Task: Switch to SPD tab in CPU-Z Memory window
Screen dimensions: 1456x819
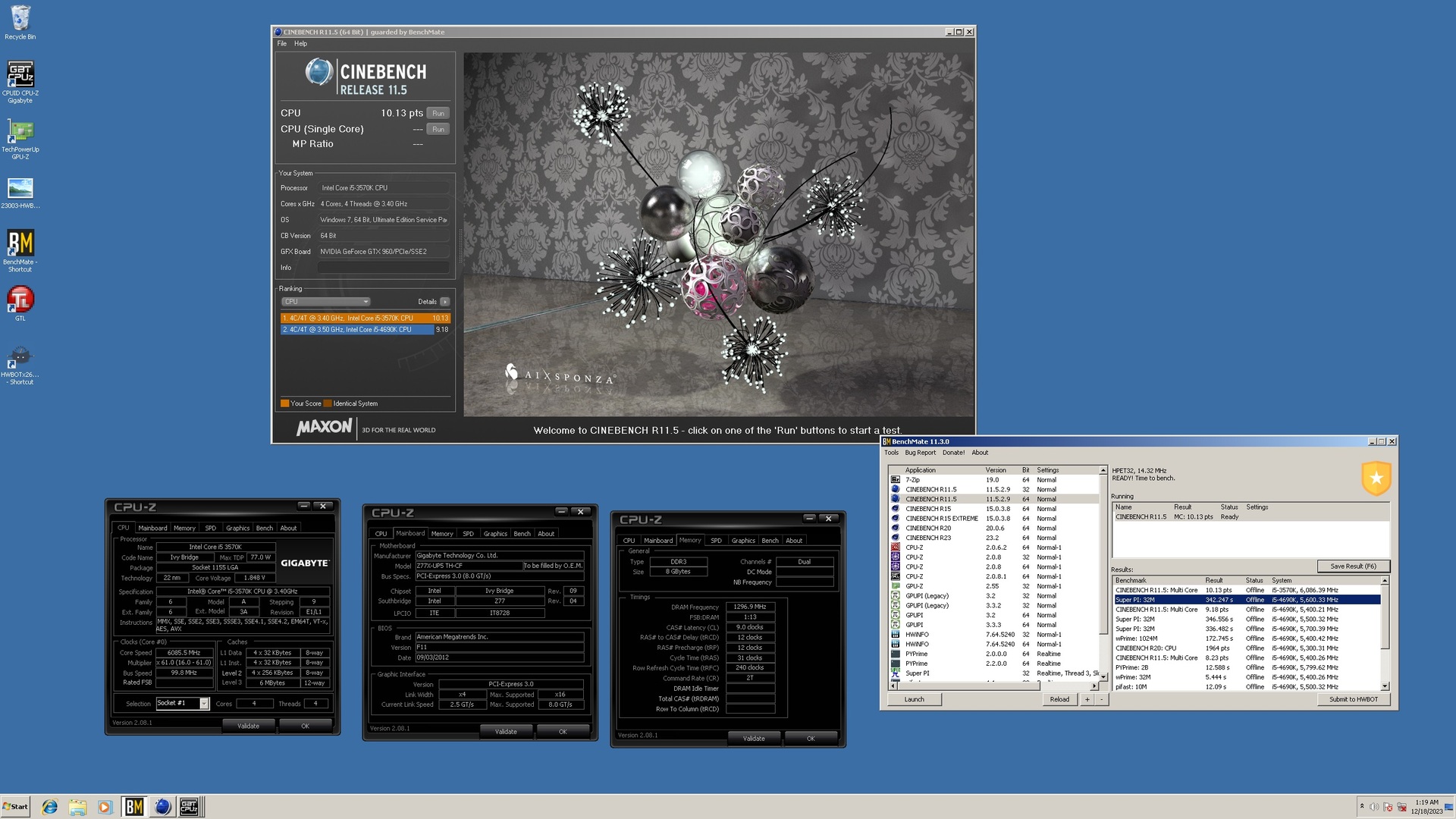Action: 716,541
